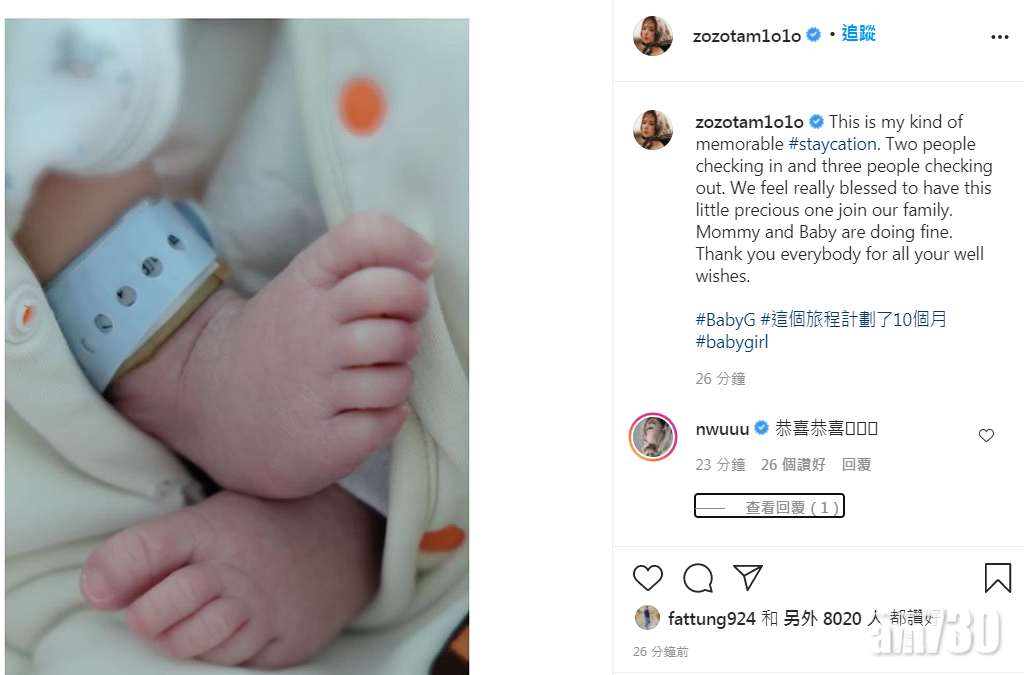Open nwuuu's story ring avatar

tap(652, 437)
